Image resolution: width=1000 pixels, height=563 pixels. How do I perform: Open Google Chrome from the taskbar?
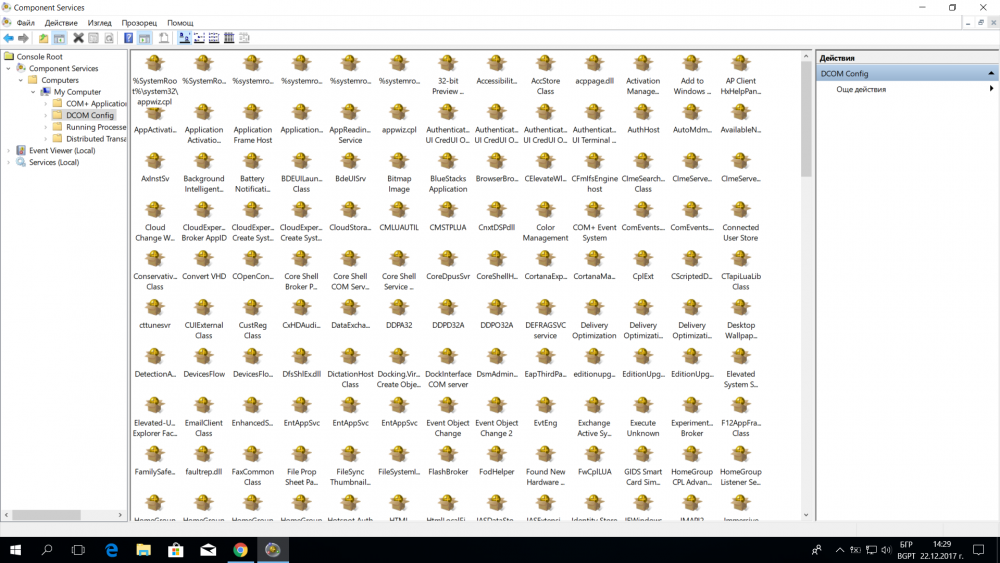point(240,550)
